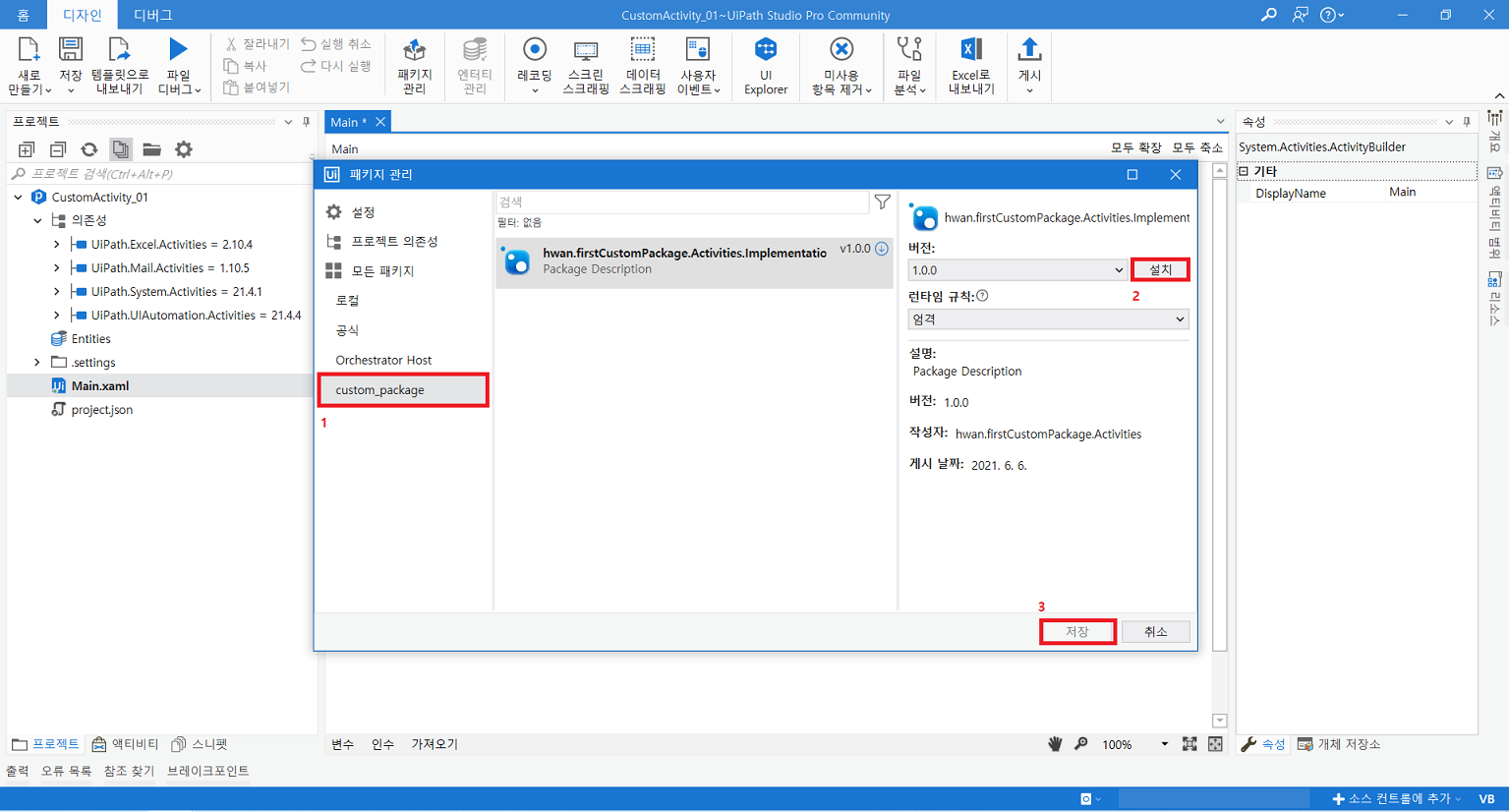Click the filter funnel icon in package manager
This screenshot has width=1509, height=812.
coord(883,202)
